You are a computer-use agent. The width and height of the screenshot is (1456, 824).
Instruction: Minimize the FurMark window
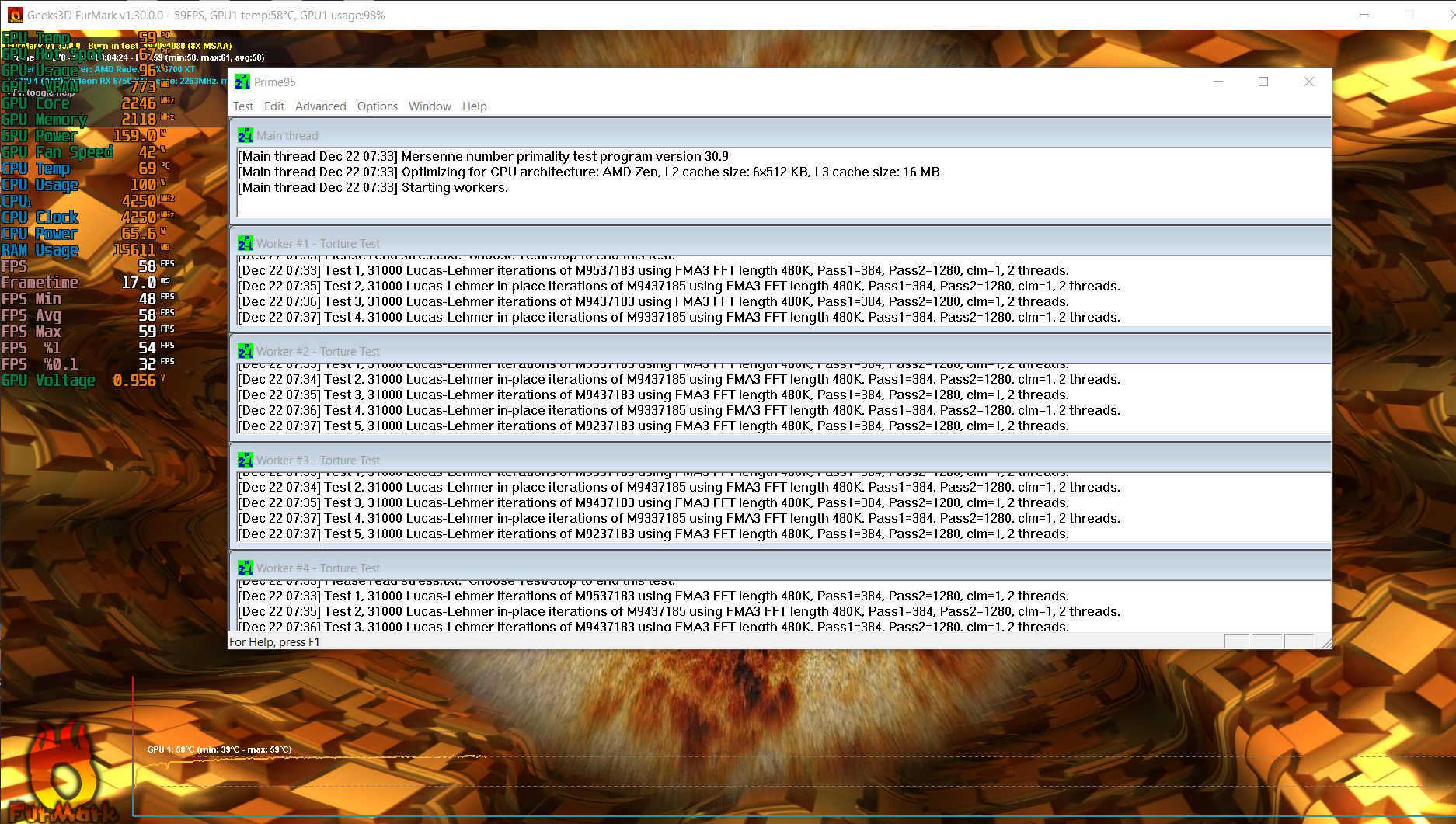click(x=1365, y=15)
